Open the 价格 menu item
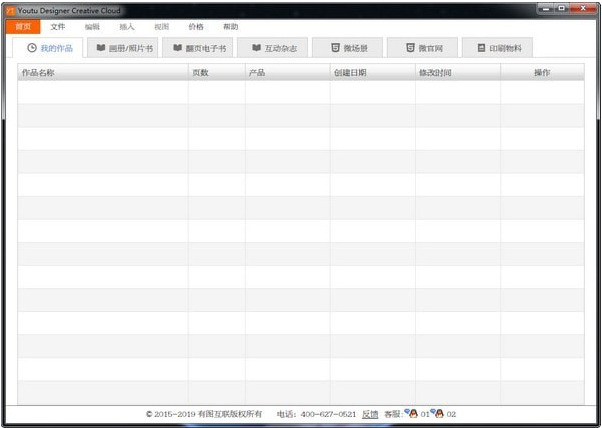The image size is (602, 428). [196, 26]
